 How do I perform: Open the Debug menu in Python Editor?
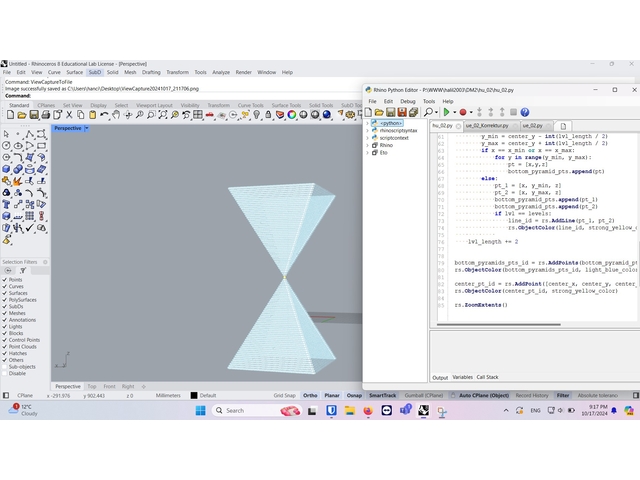(x=407, y=101)
